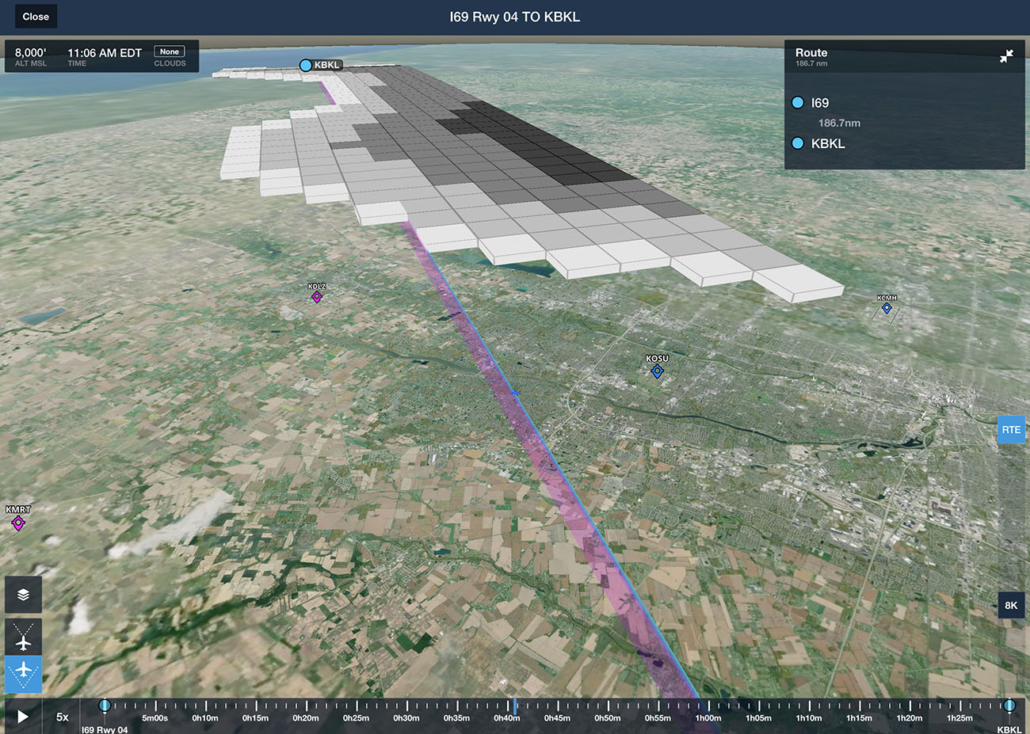Screen dimensions: 1030x734
Task: Switch to the upper airplane camera view
Action: pyautogui.click(x=23, y=637)
